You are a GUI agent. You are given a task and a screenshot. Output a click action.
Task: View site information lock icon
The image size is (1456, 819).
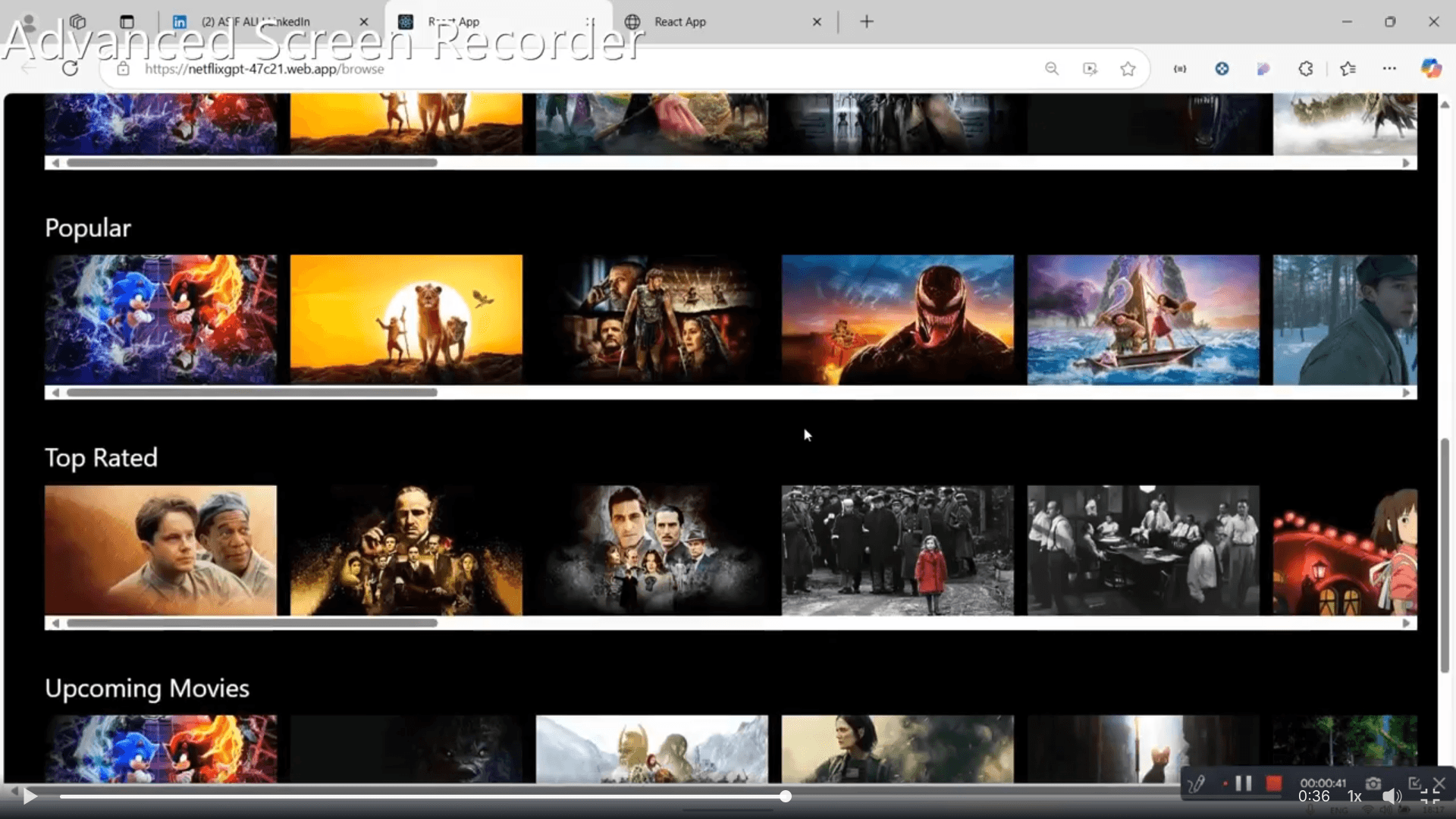tap(123, 68)
